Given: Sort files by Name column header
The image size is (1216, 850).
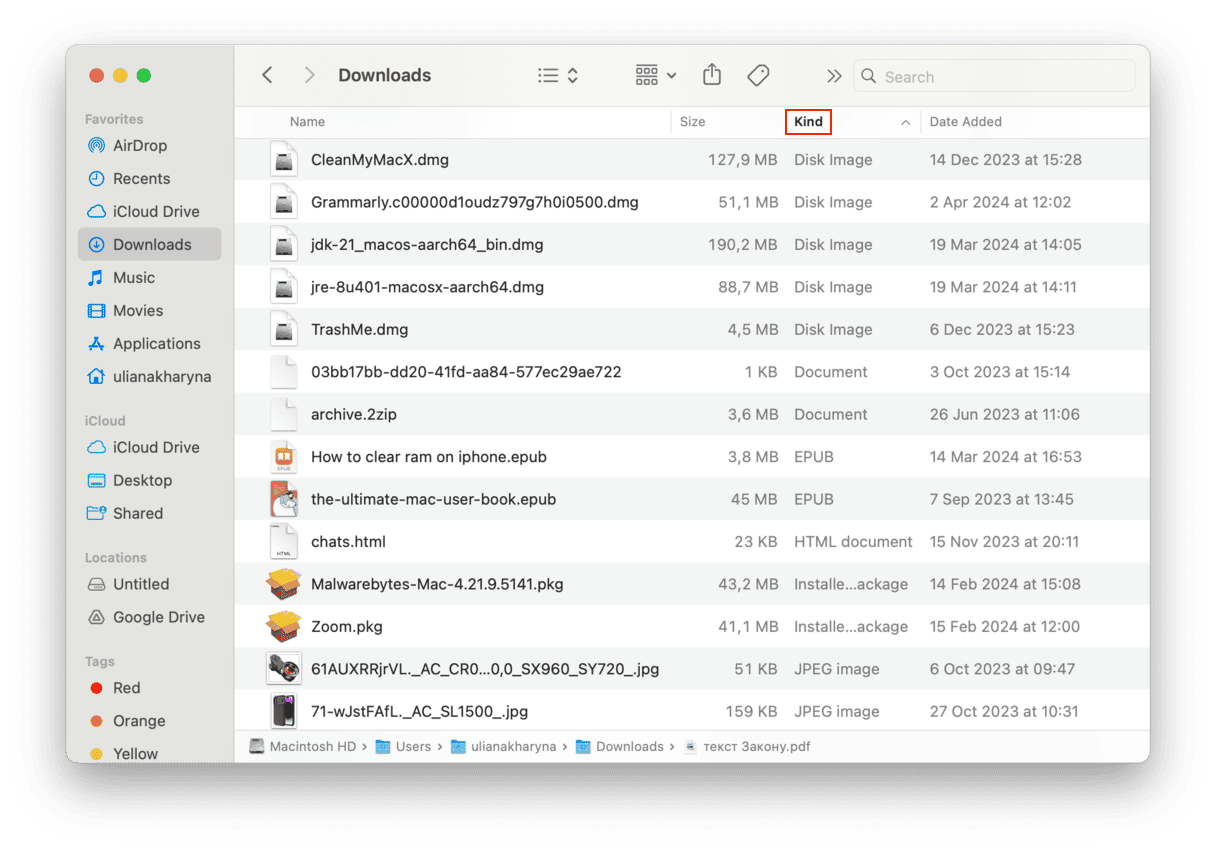Looking at the screenshot, I should [x=307, y=122].
